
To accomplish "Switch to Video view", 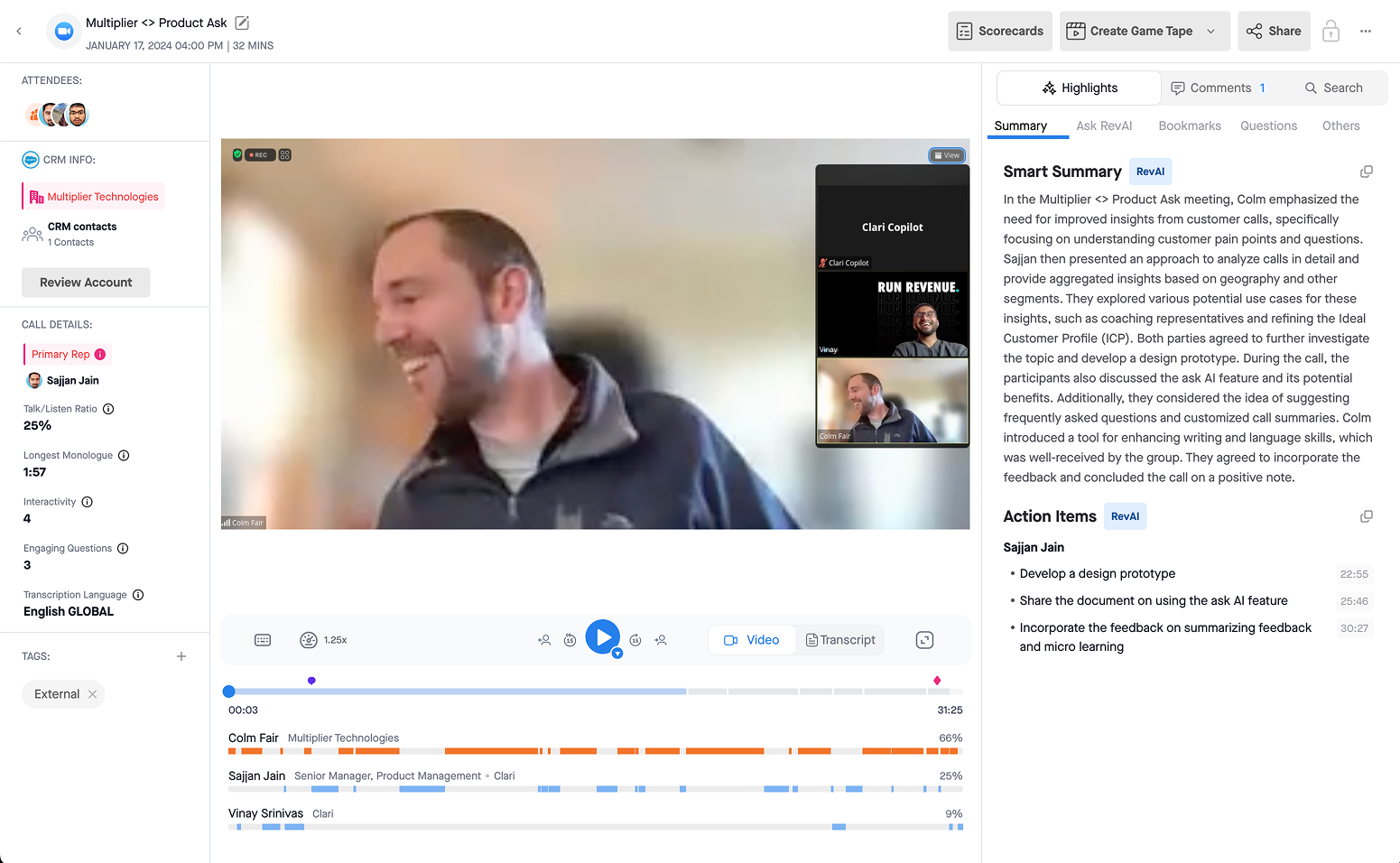I will pyautogui.click(x=751, y=640).
